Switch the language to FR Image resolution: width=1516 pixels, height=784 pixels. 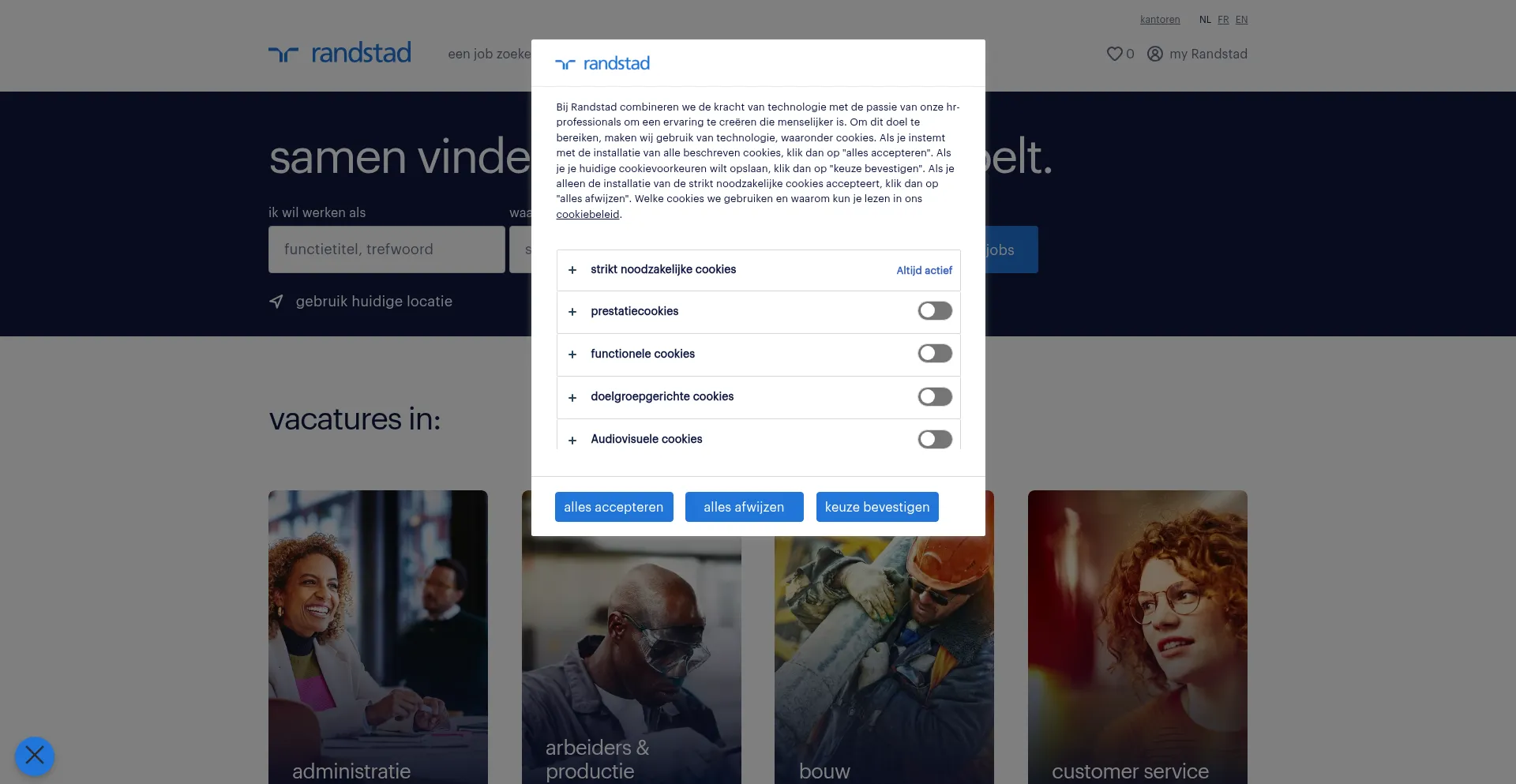point(1223,20)
